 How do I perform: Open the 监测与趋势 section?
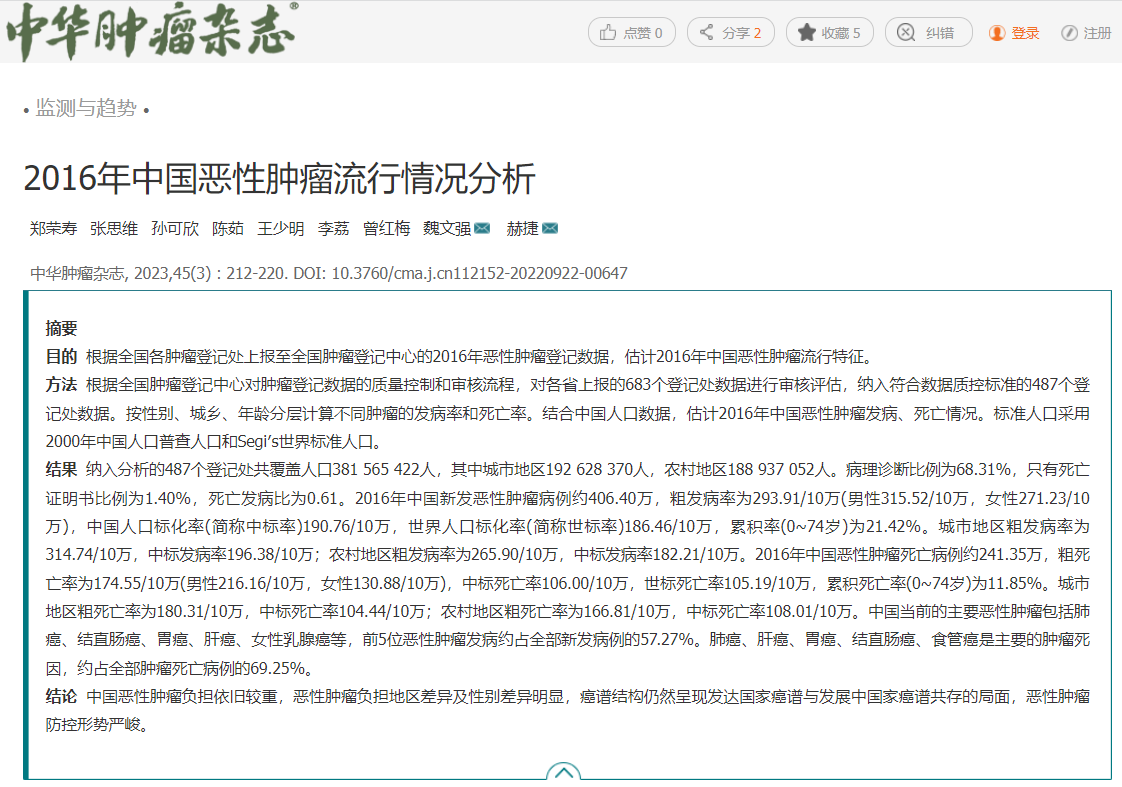coord(86,109)
